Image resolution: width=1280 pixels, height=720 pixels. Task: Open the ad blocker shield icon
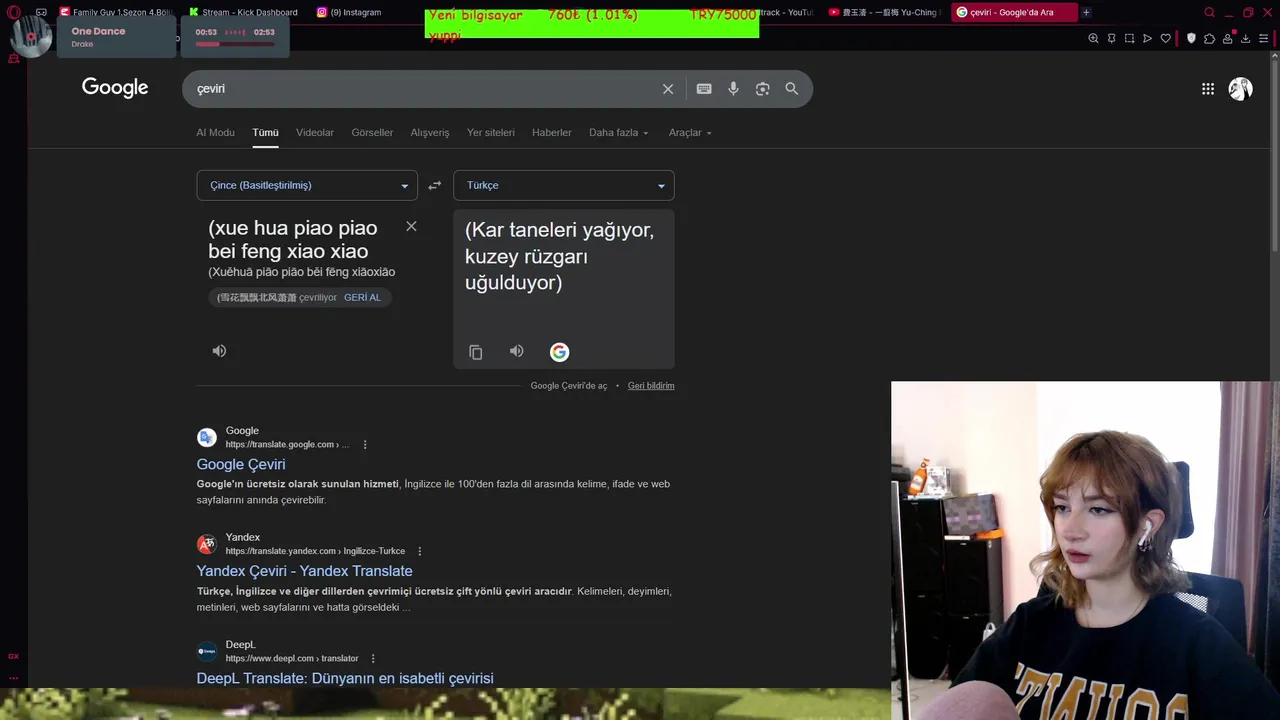coord(1191,38)
